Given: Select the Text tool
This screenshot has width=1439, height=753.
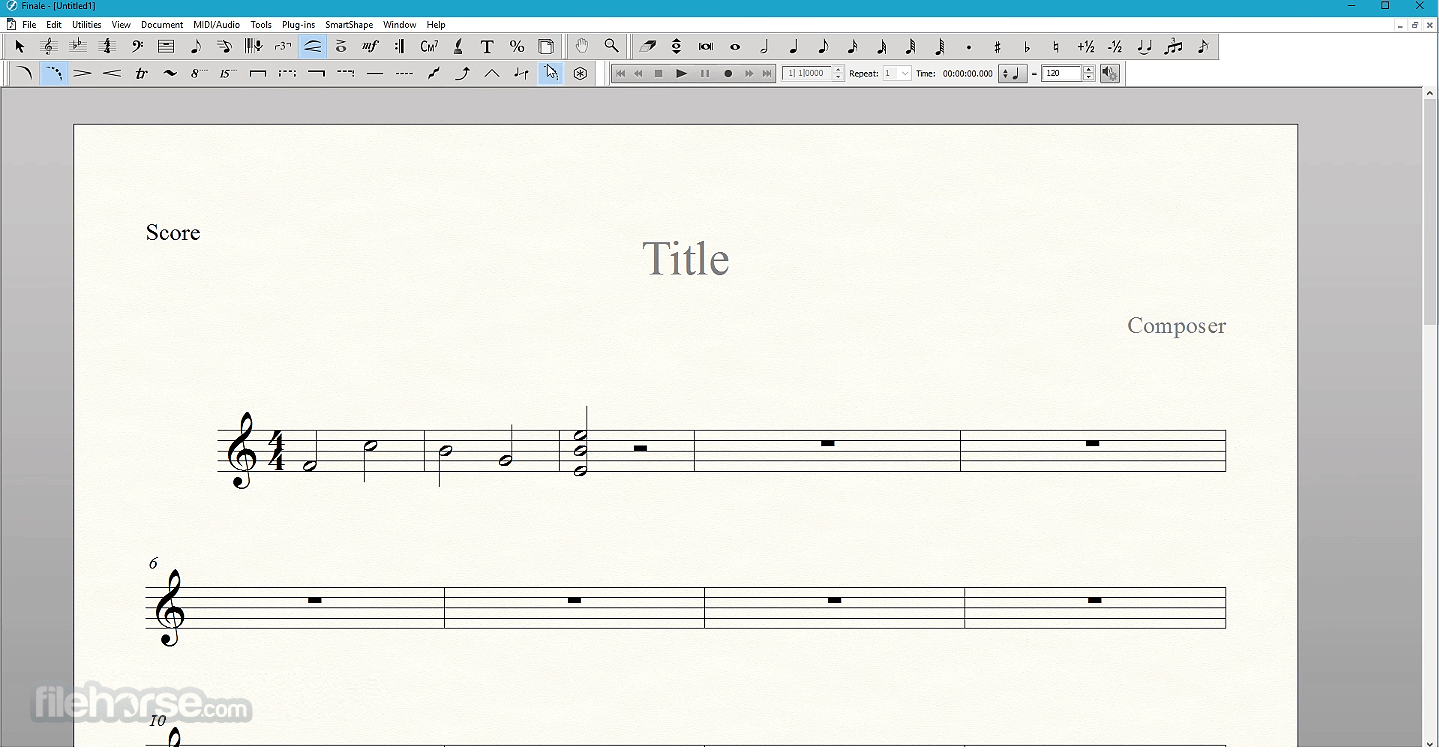Looking at the screenshot, I should click(x=487, y=46).
